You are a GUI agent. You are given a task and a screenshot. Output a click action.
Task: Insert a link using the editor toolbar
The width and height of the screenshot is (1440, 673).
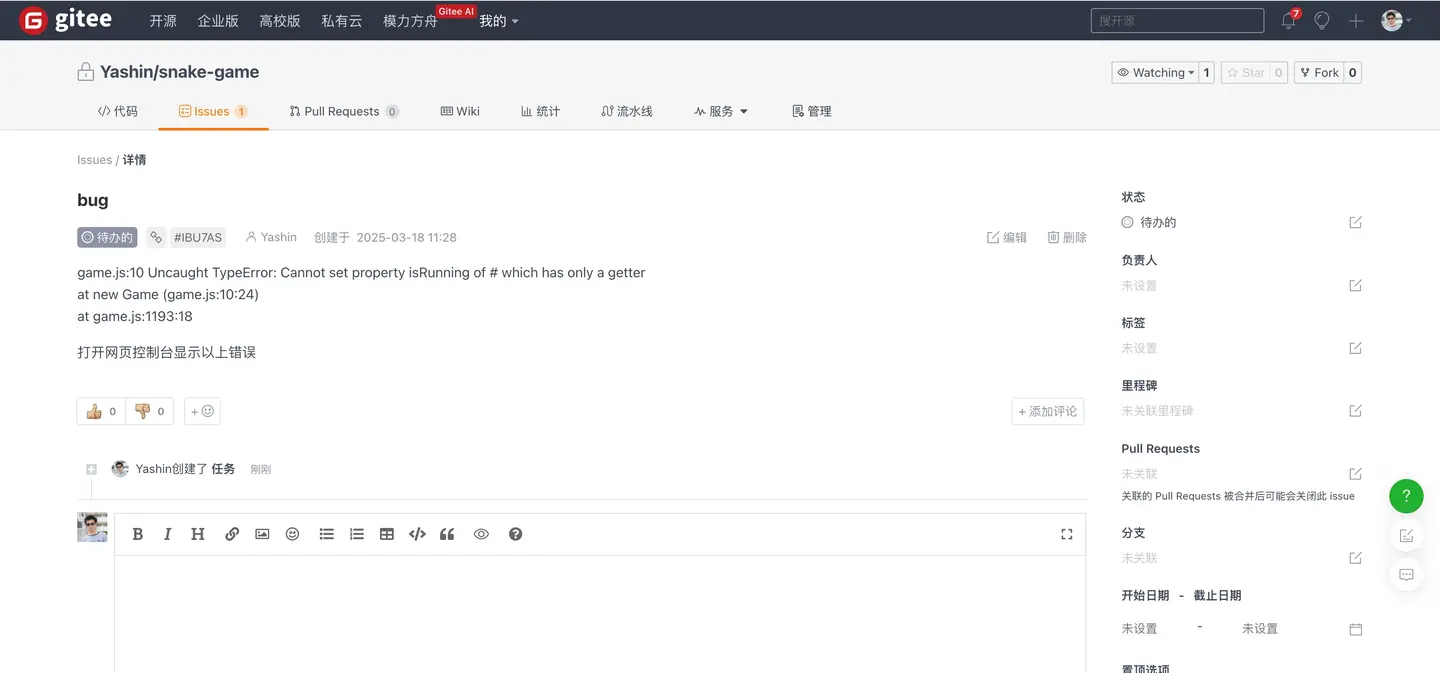(x=232, y=533)
